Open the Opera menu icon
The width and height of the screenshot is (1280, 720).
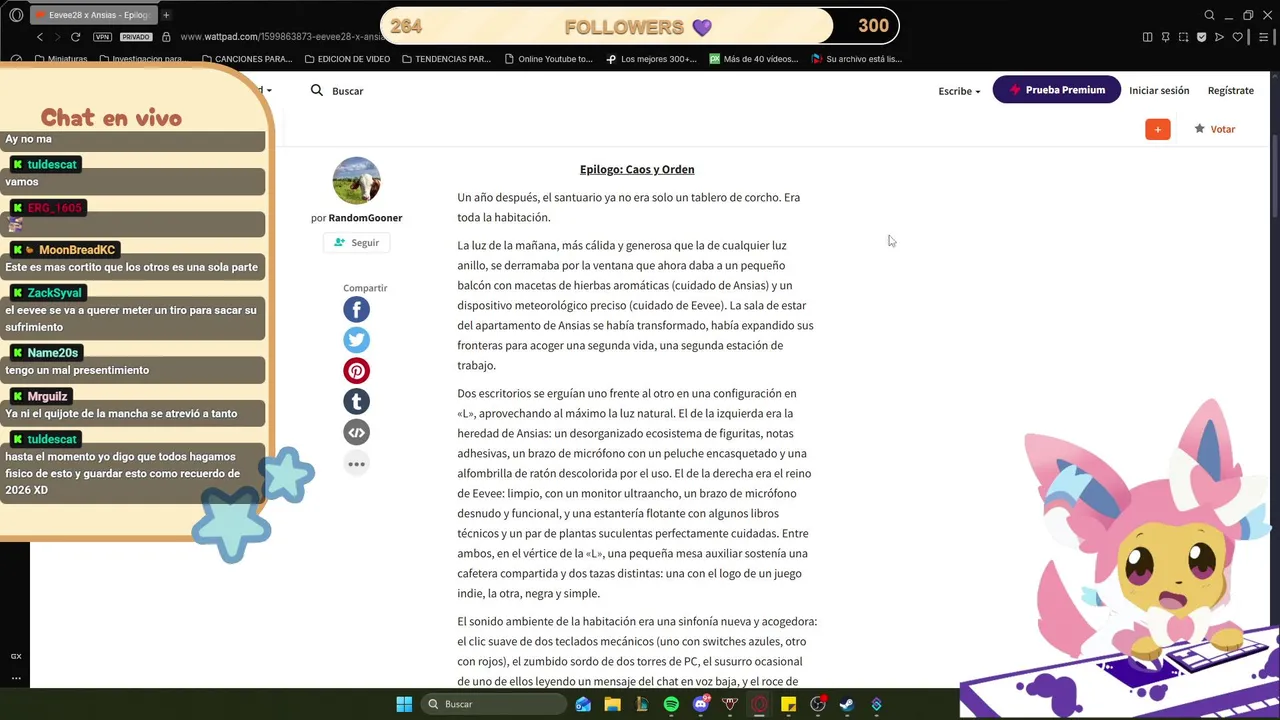click(16, 15)
